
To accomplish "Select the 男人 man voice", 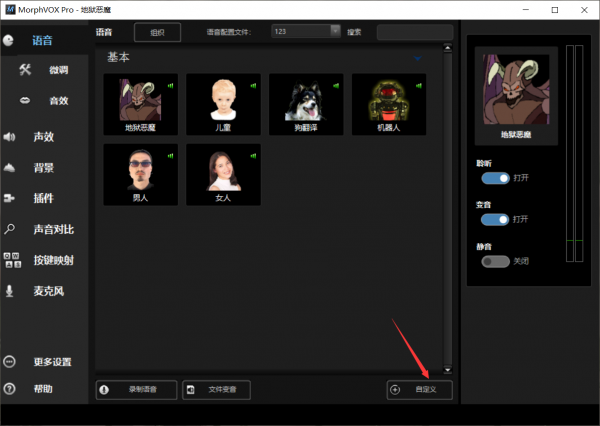I will [x=140, y=175].
